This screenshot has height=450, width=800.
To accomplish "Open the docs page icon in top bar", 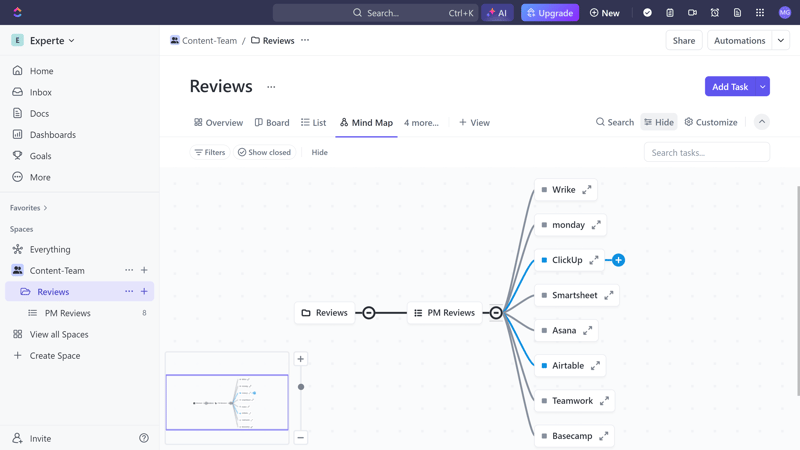I will (x=737, y=13).
